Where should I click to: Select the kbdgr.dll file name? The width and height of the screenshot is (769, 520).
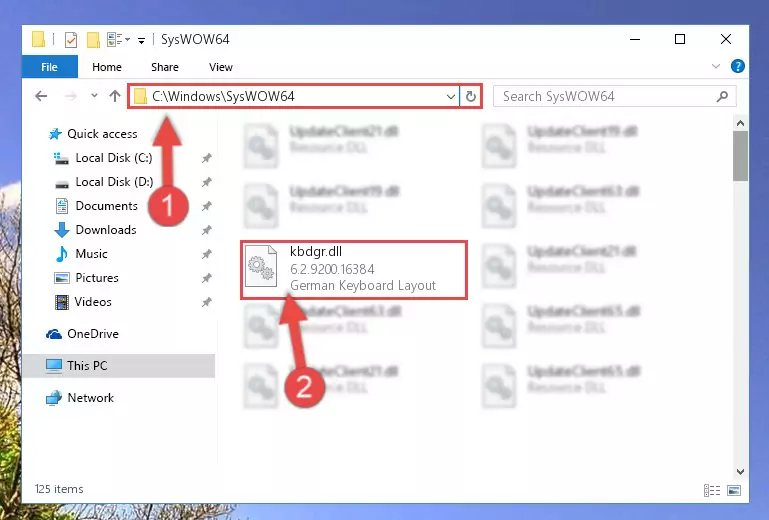[316, 251]
